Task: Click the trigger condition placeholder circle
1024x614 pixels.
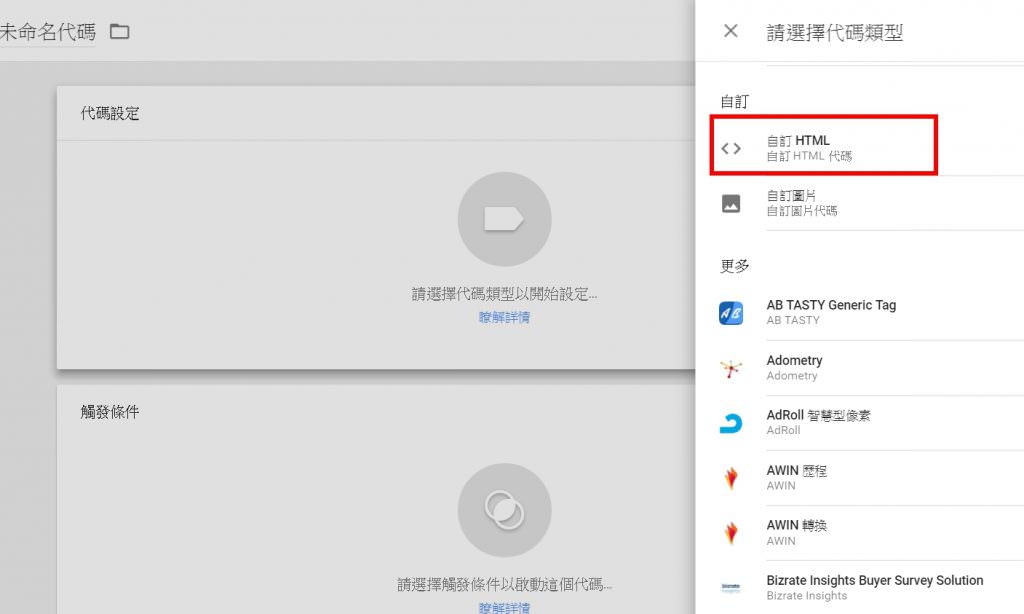Action: tap(504, 510)
